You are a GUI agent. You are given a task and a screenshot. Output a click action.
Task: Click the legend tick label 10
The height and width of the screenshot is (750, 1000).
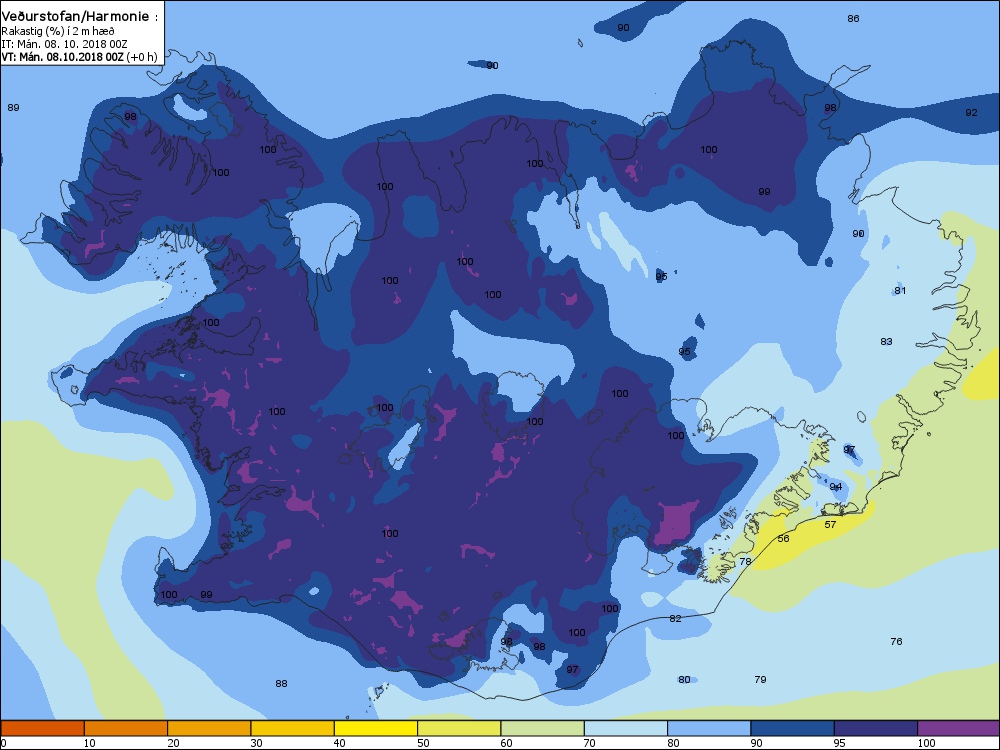pyautogui.click(x=89, y=743)
